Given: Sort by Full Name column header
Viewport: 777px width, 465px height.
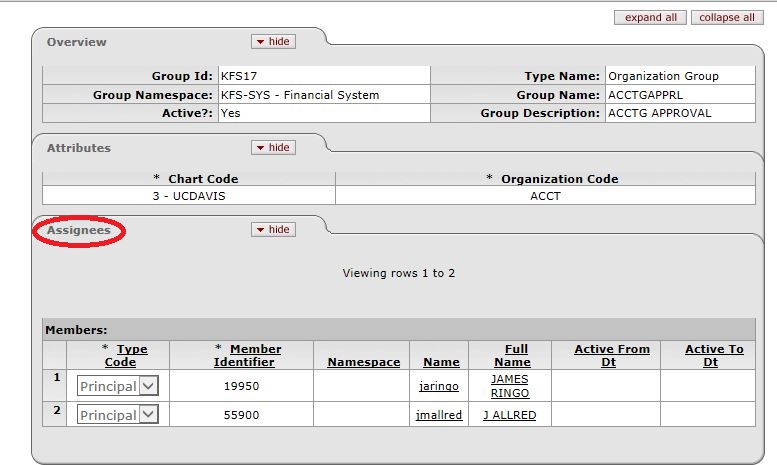Looking at the screenshot, I should coord(511,355).
